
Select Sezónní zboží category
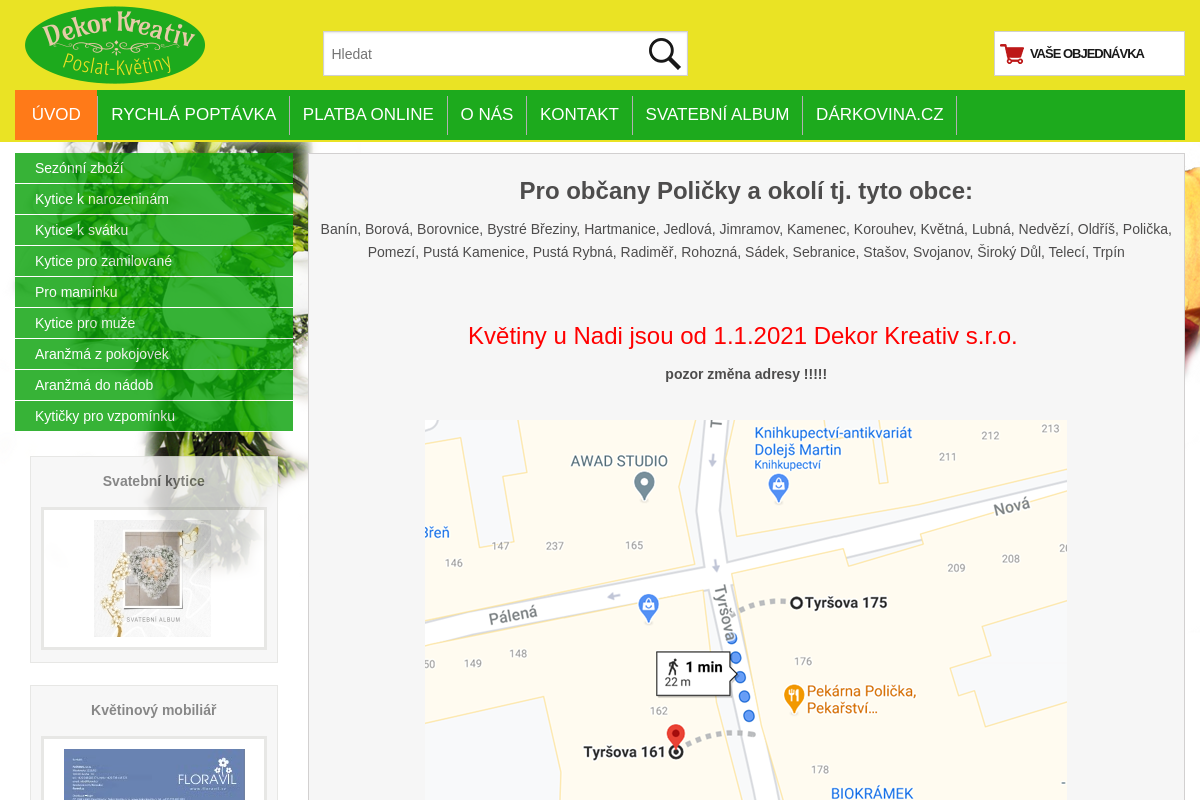154,168
